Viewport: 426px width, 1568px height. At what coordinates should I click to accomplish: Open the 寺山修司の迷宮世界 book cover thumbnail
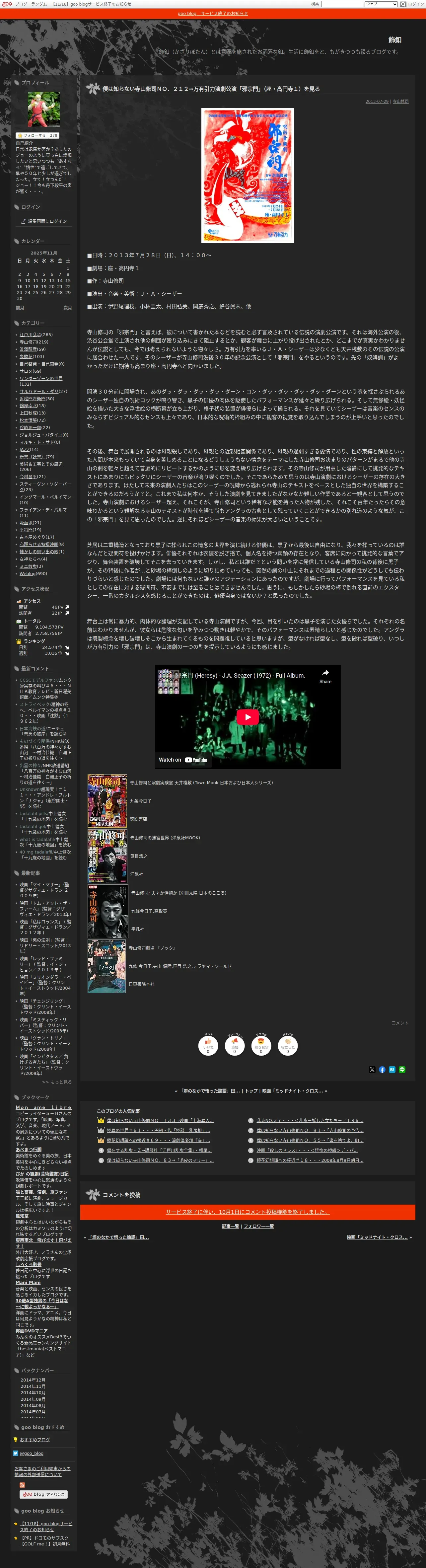(107, 855)
